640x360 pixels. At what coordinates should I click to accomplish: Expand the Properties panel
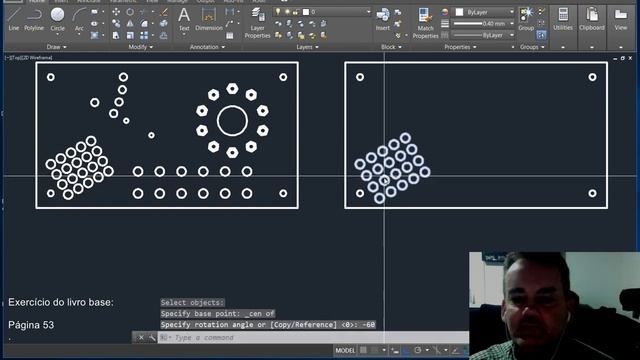[x=460, y=47]
